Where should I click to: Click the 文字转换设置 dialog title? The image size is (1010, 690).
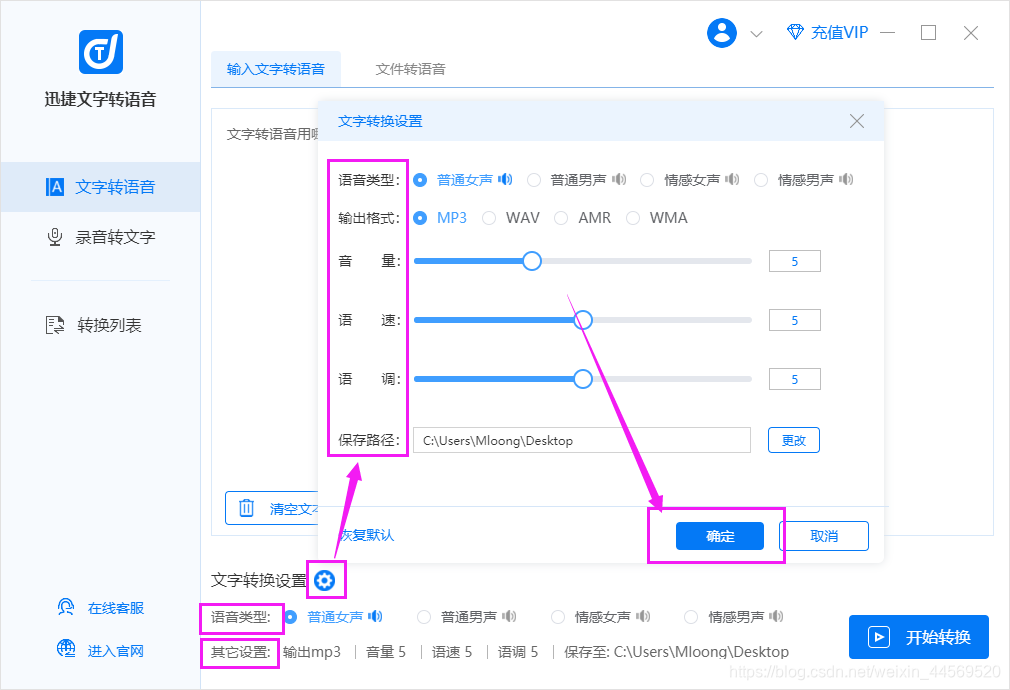[x=380, y=121]
